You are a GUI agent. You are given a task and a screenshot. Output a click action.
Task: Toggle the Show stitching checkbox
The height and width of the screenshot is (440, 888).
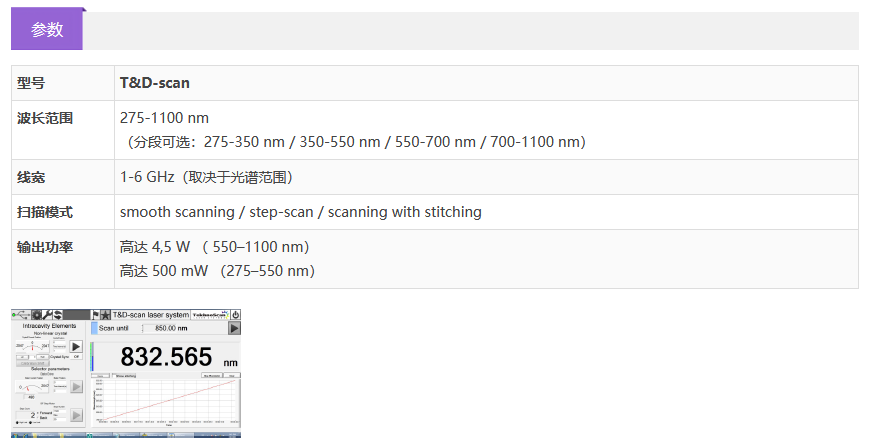[114, 376]
